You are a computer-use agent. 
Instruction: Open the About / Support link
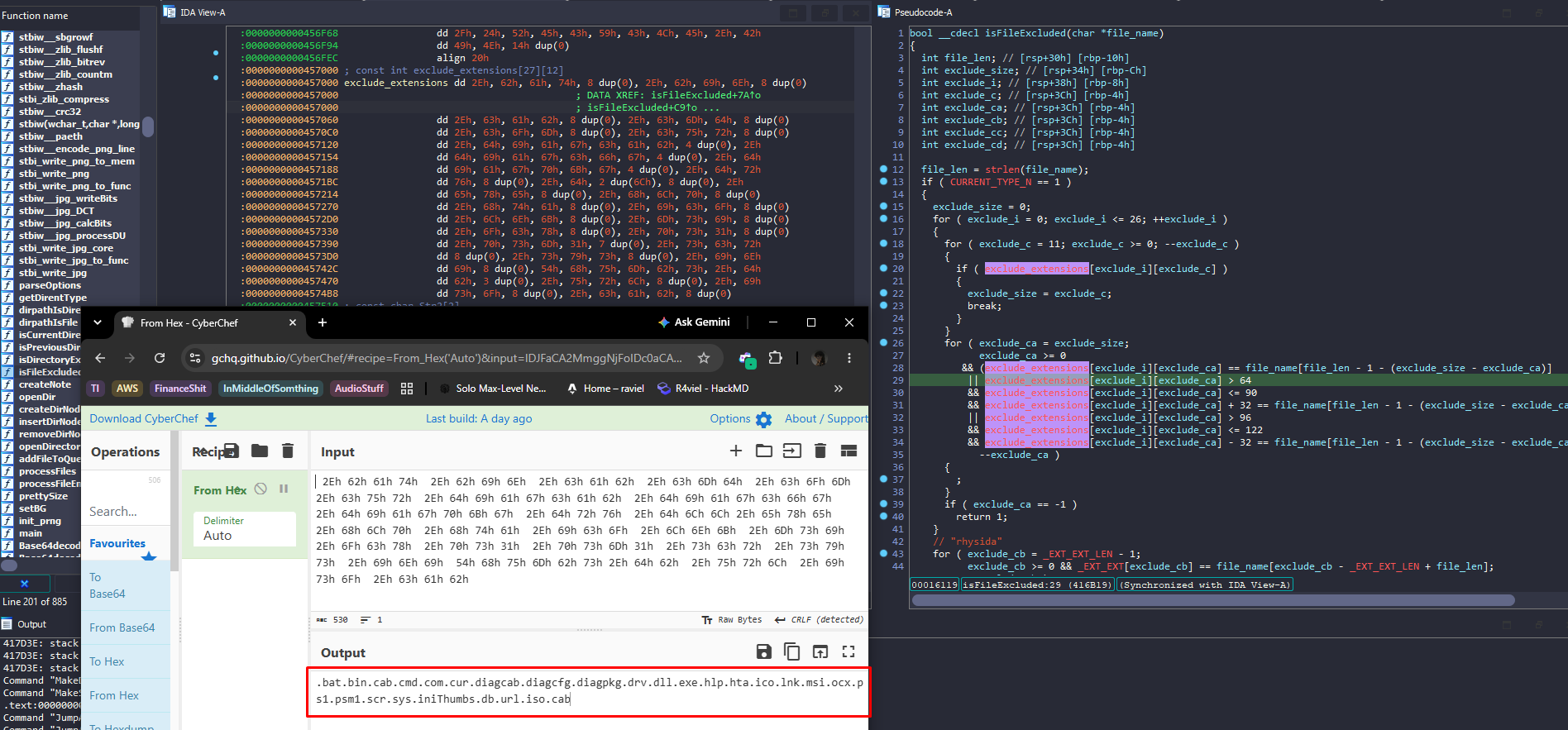(x=826, y=419)
